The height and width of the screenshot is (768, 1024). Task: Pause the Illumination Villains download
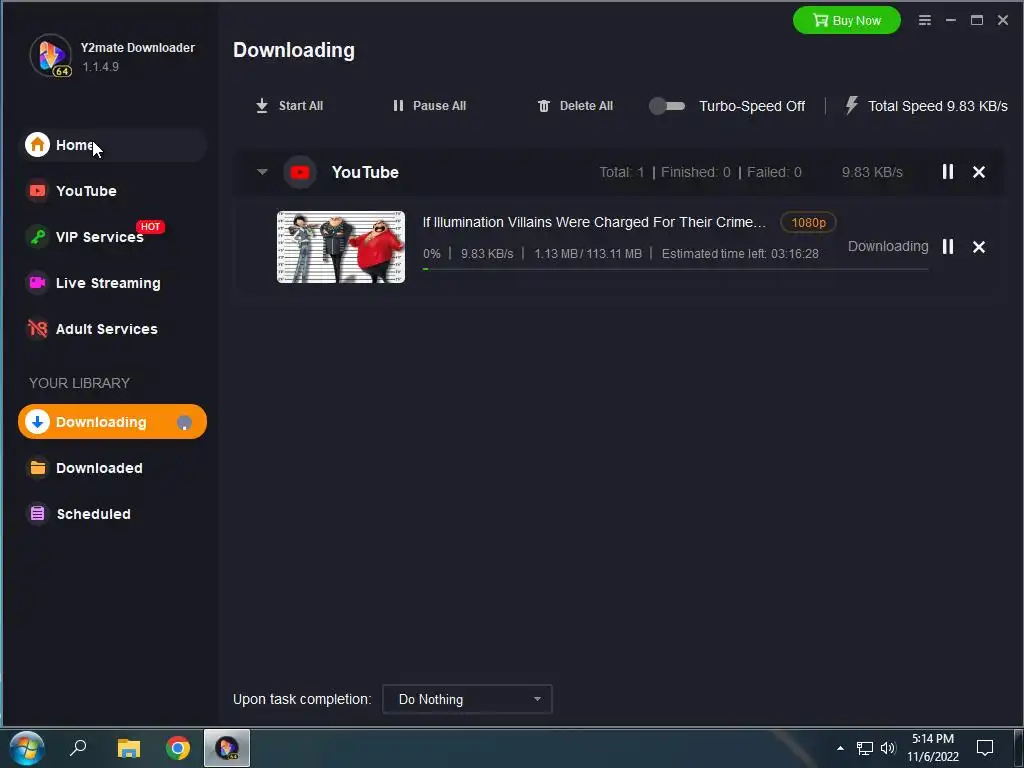point(948,246)
